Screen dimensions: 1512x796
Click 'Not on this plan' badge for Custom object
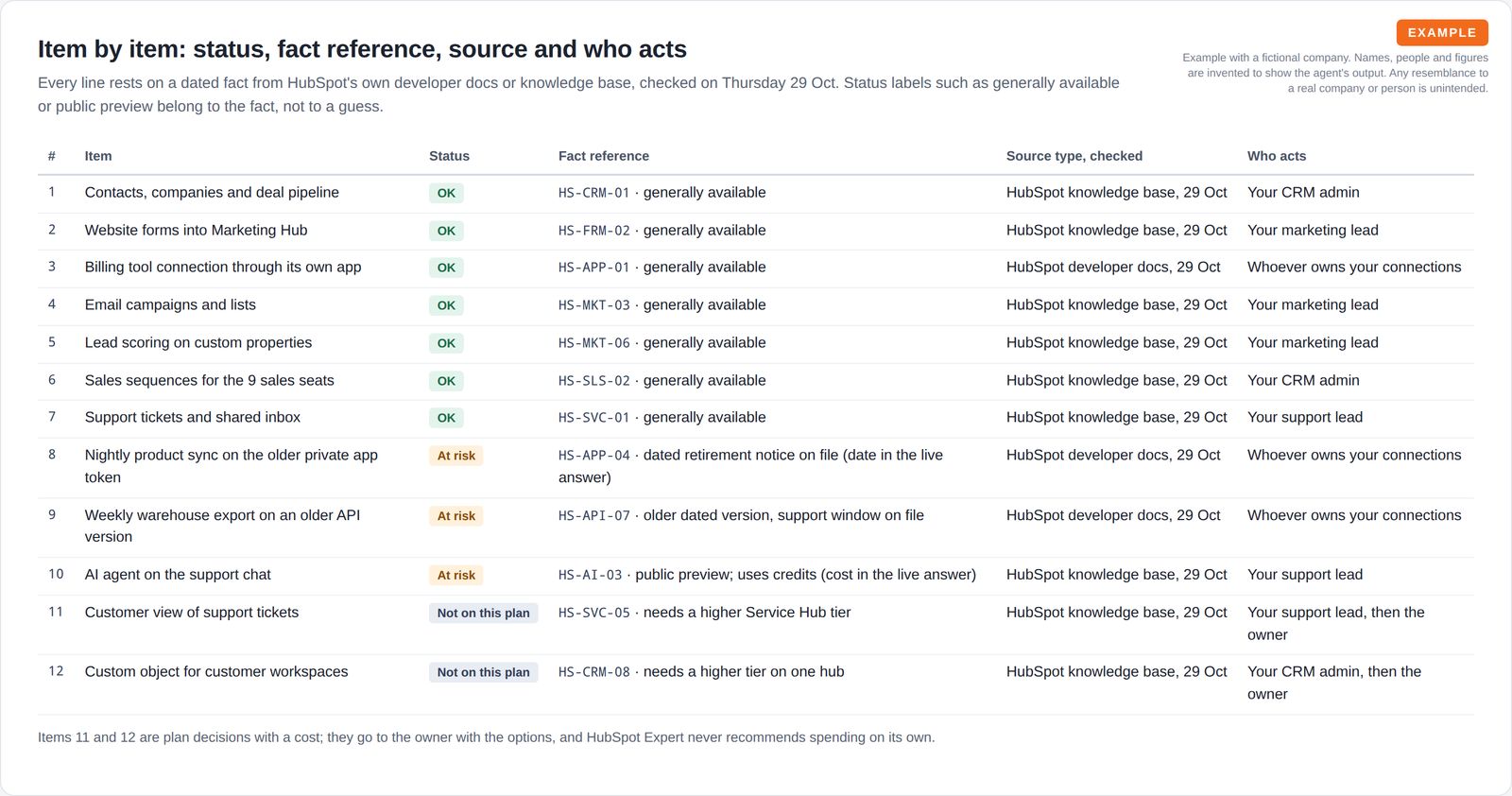pyautogui.click(x=484, y=672)
